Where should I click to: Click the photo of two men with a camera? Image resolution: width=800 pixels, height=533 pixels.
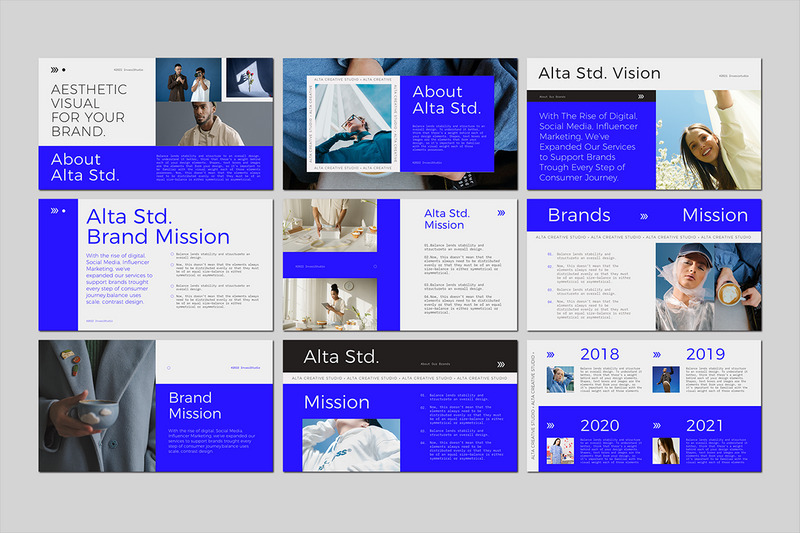pos(189,80)
